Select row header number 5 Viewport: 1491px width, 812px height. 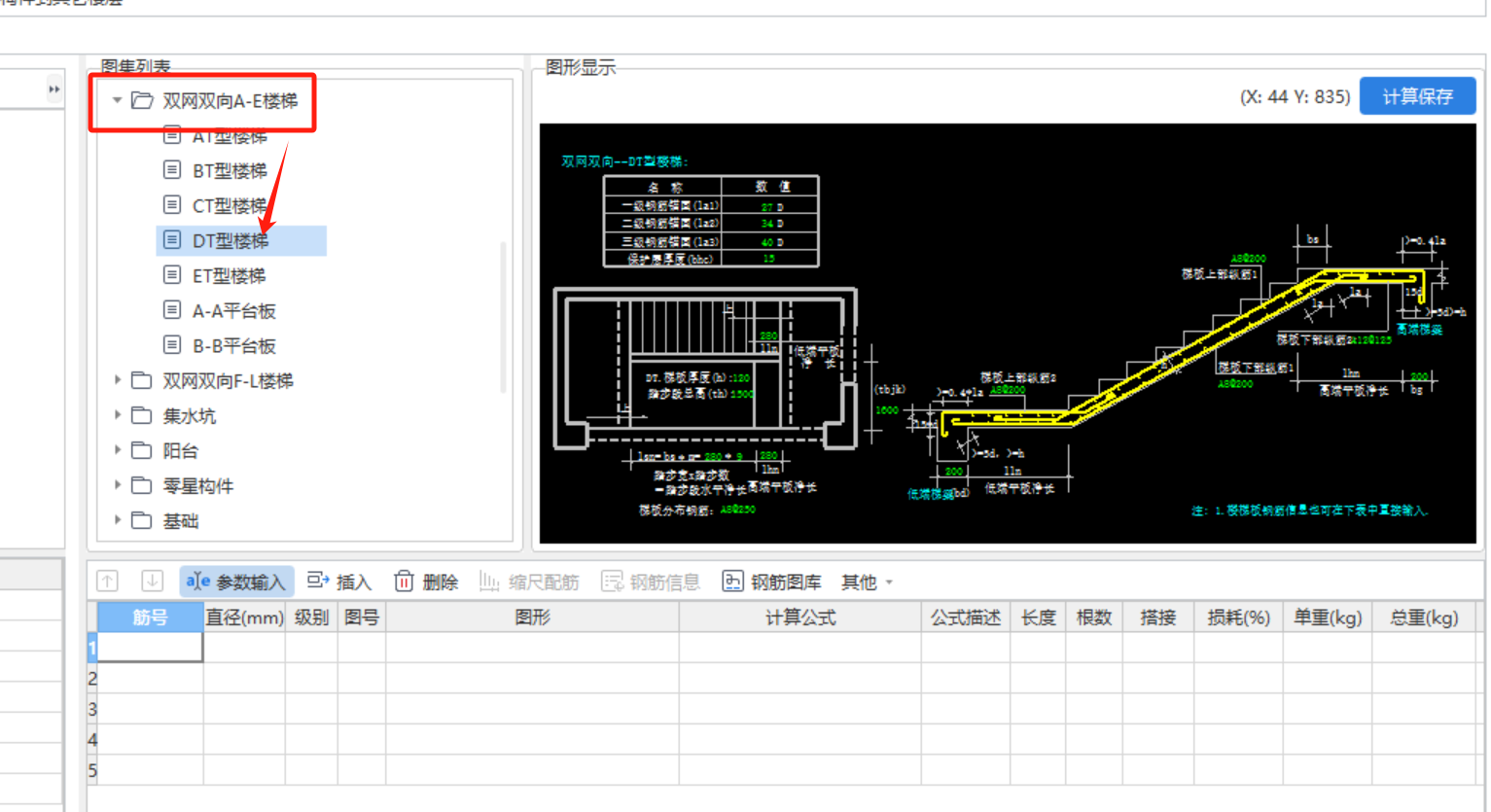(x=92, y=770)
